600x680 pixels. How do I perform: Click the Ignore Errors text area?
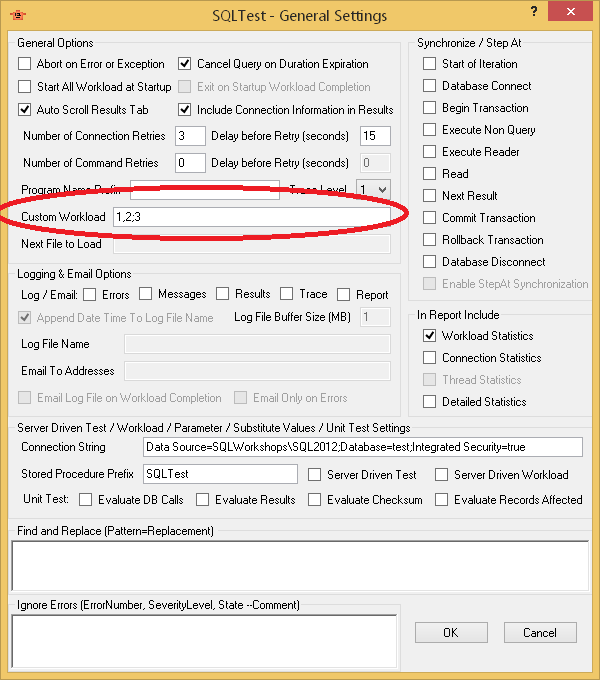(x=204, y=641)
